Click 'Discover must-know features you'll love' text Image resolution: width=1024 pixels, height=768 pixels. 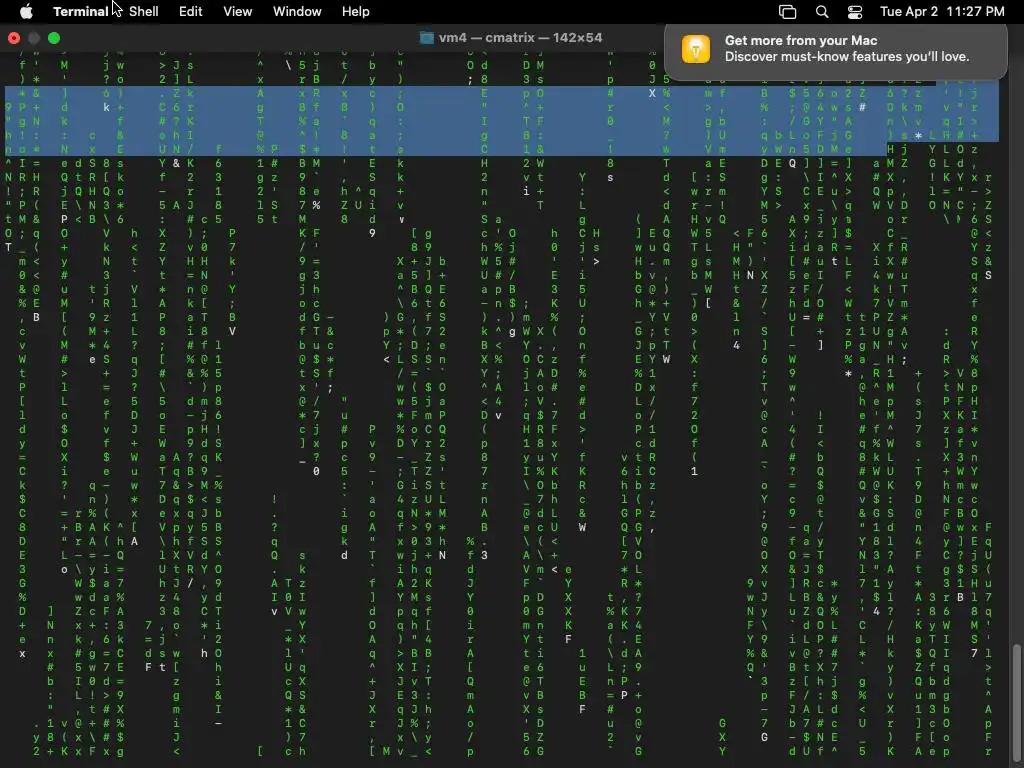click(847, 57)
